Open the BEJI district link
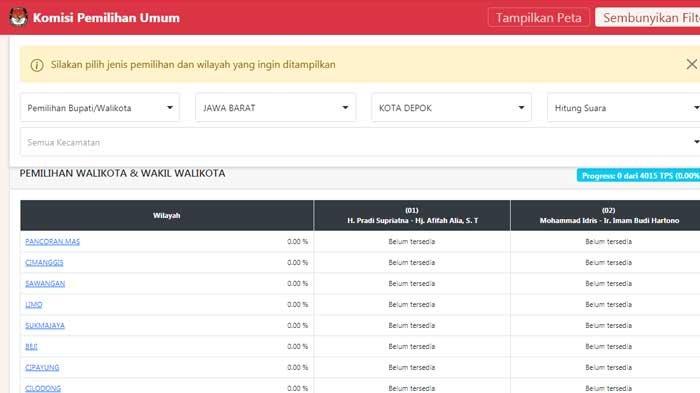This screenshot has width=700, height=393. click(x=31, y=347)
